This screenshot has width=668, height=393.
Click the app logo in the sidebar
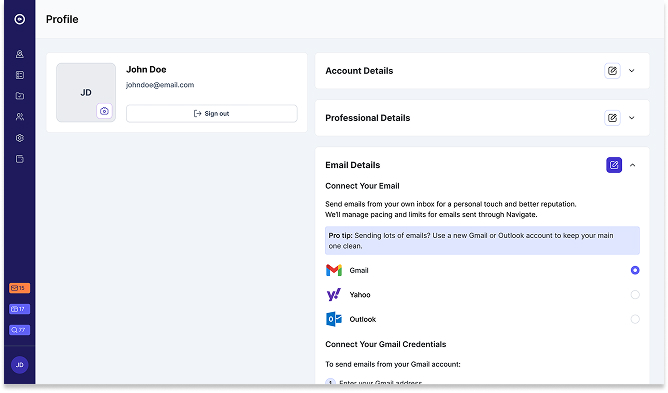(20, 19)
